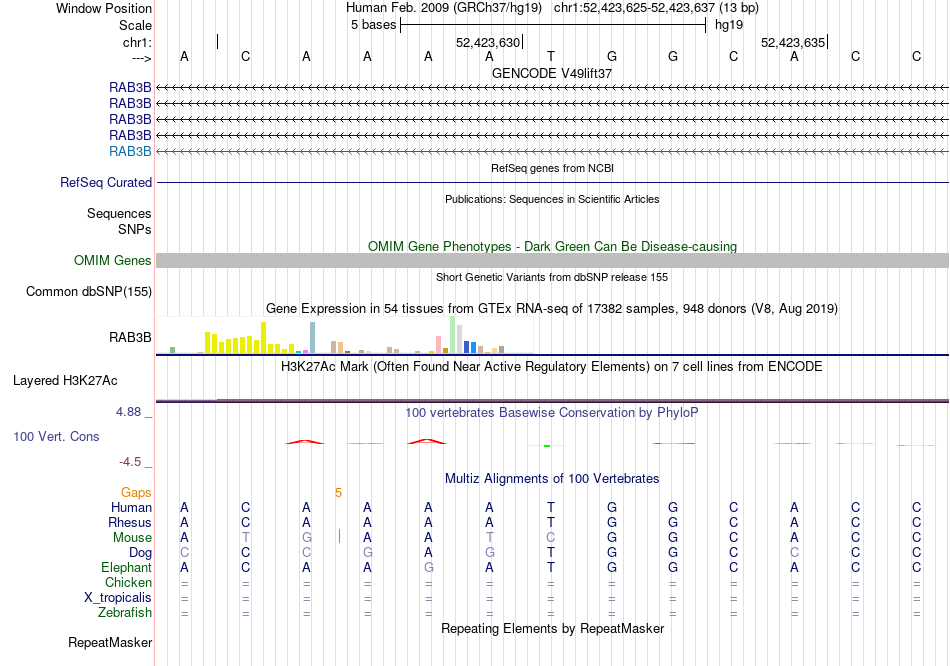
Task: Select the Mouse alignment row label
Action: [x=133, y=538]
